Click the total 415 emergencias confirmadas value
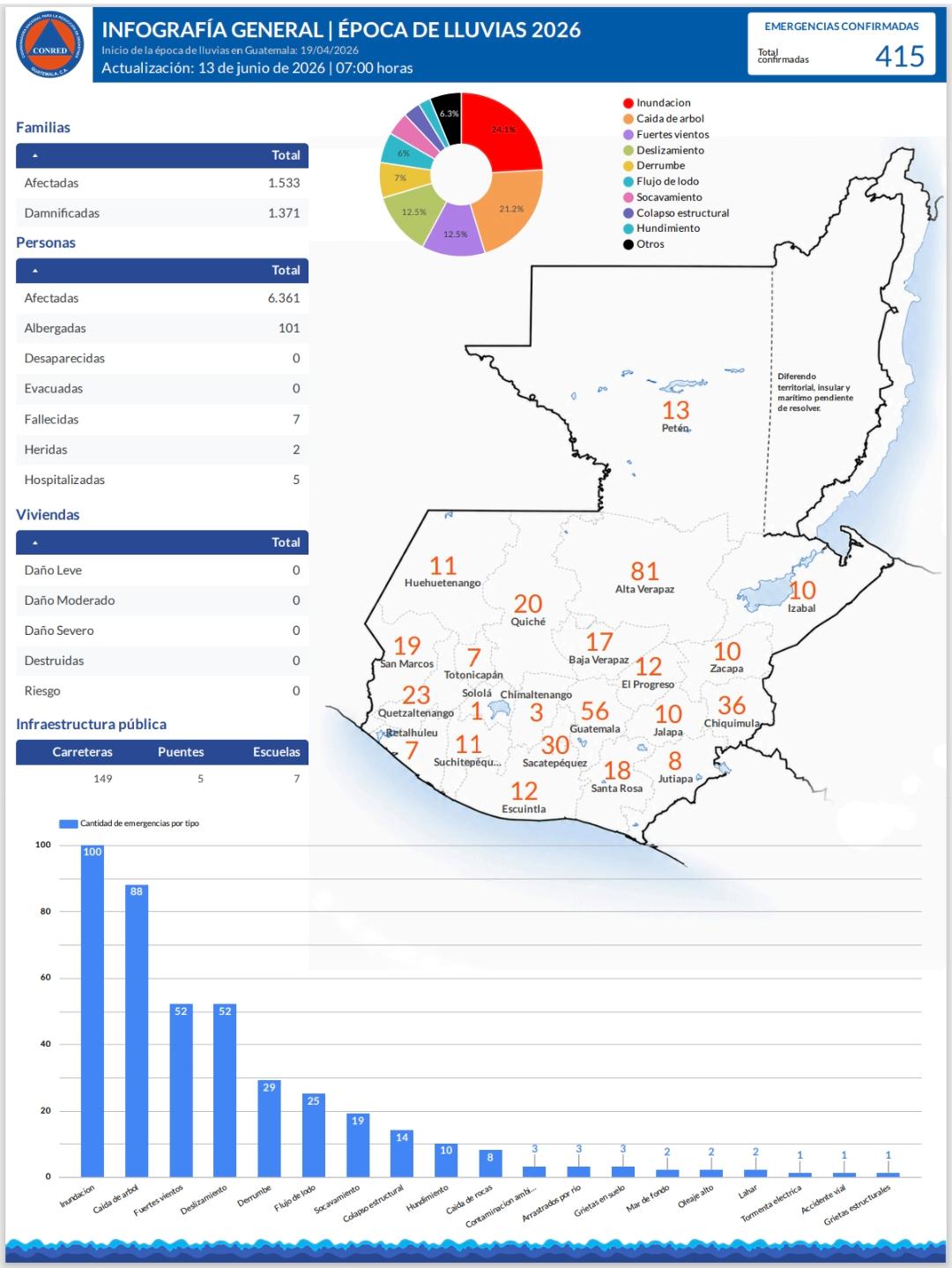 (x=899, y=56)
